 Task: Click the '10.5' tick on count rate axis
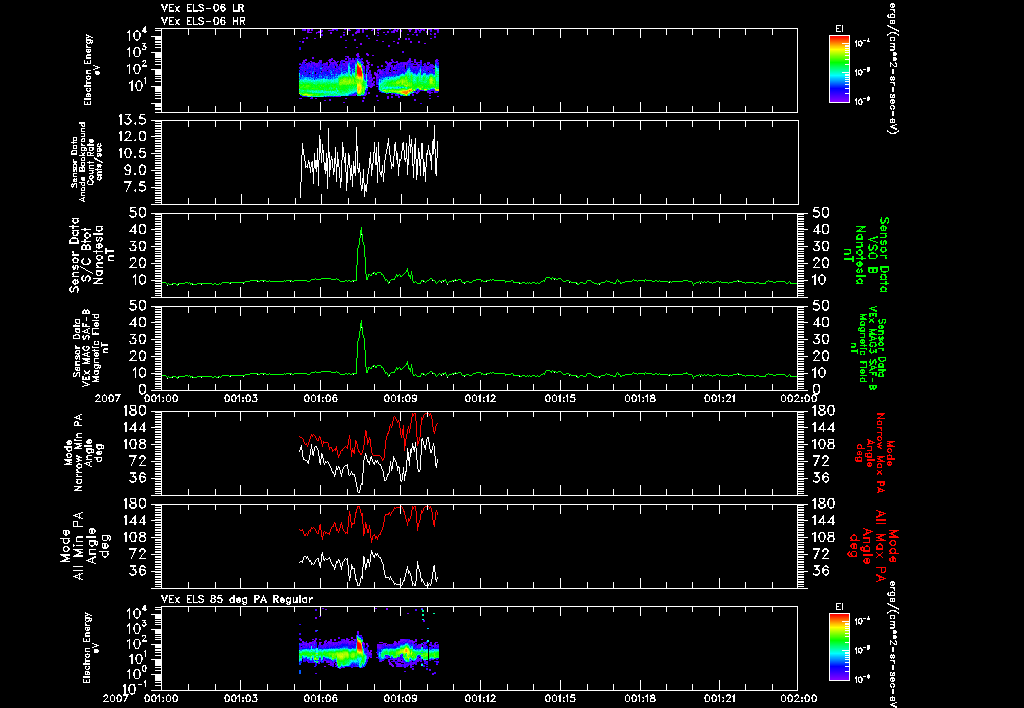coord(131,153)
